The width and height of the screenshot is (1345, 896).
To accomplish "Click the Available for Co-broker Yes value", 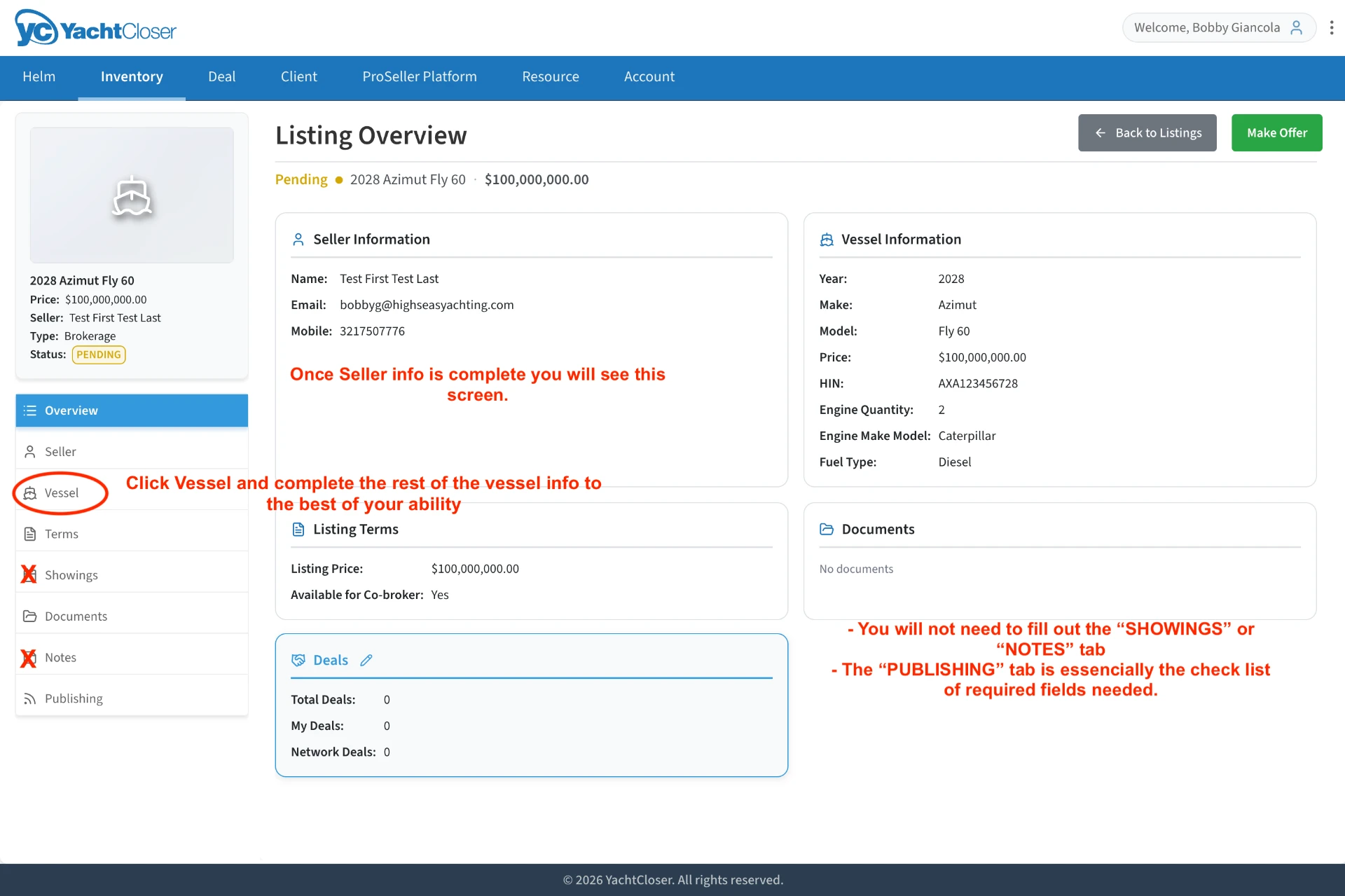I will (x=440, y=595).
